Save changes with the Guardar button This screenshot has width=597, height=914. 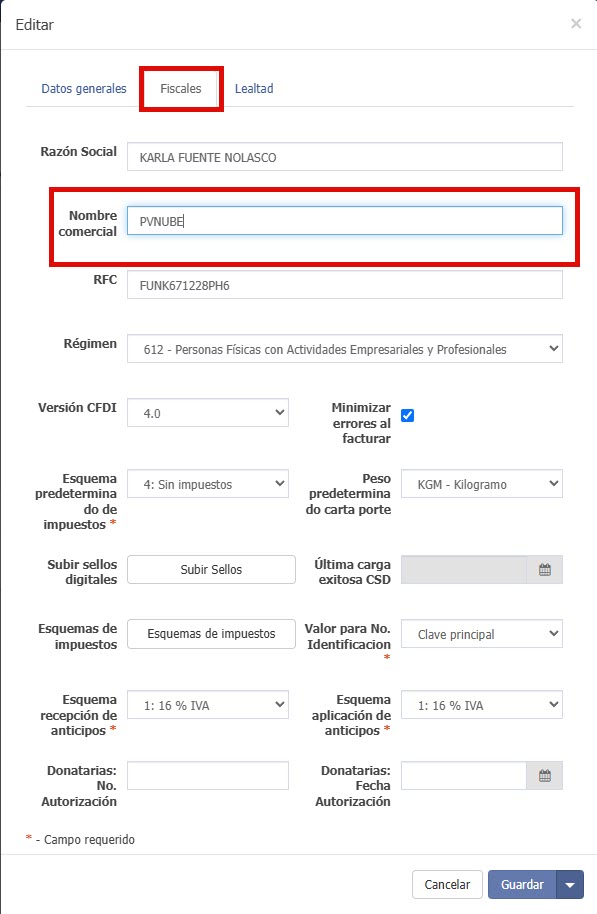click(522, 885)
